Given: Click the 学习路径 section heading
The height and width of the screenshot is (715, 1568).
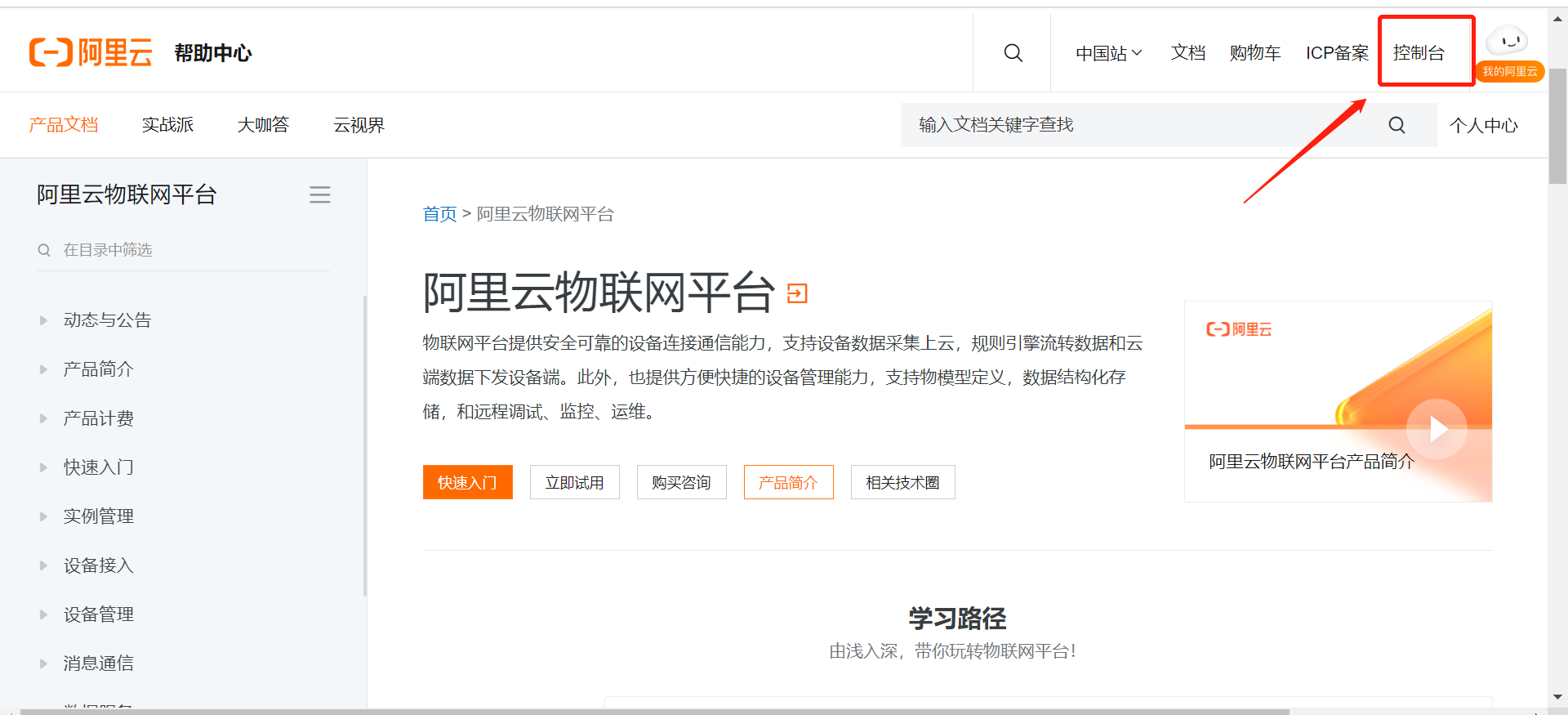Looking at the screenshot, I should [x=957, y=619].
